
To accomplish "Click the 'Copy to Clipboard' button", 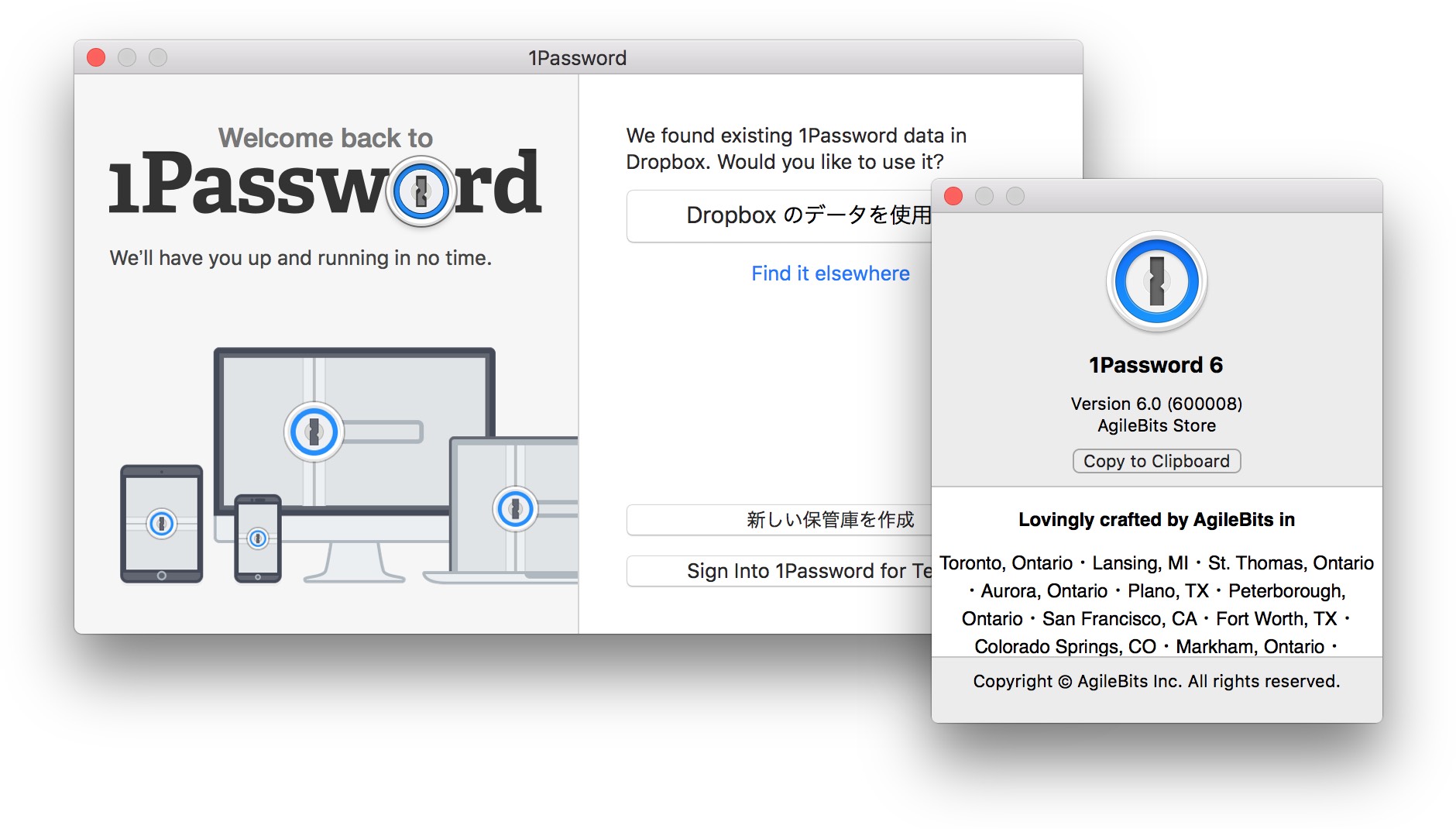I will [x=1156, y=461].
